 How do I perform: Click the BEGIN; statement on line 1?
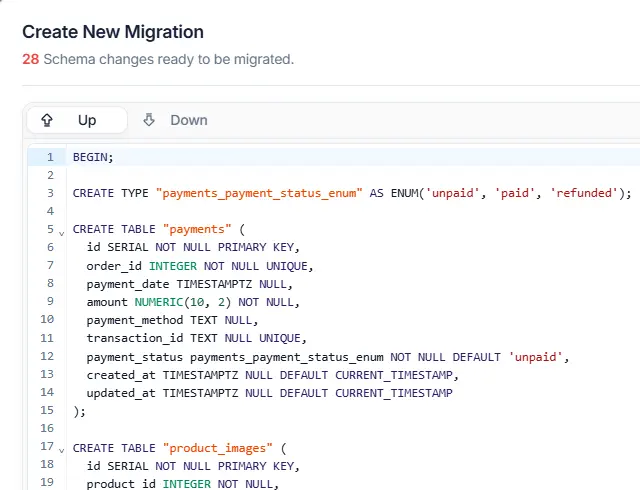click(93, 157)
